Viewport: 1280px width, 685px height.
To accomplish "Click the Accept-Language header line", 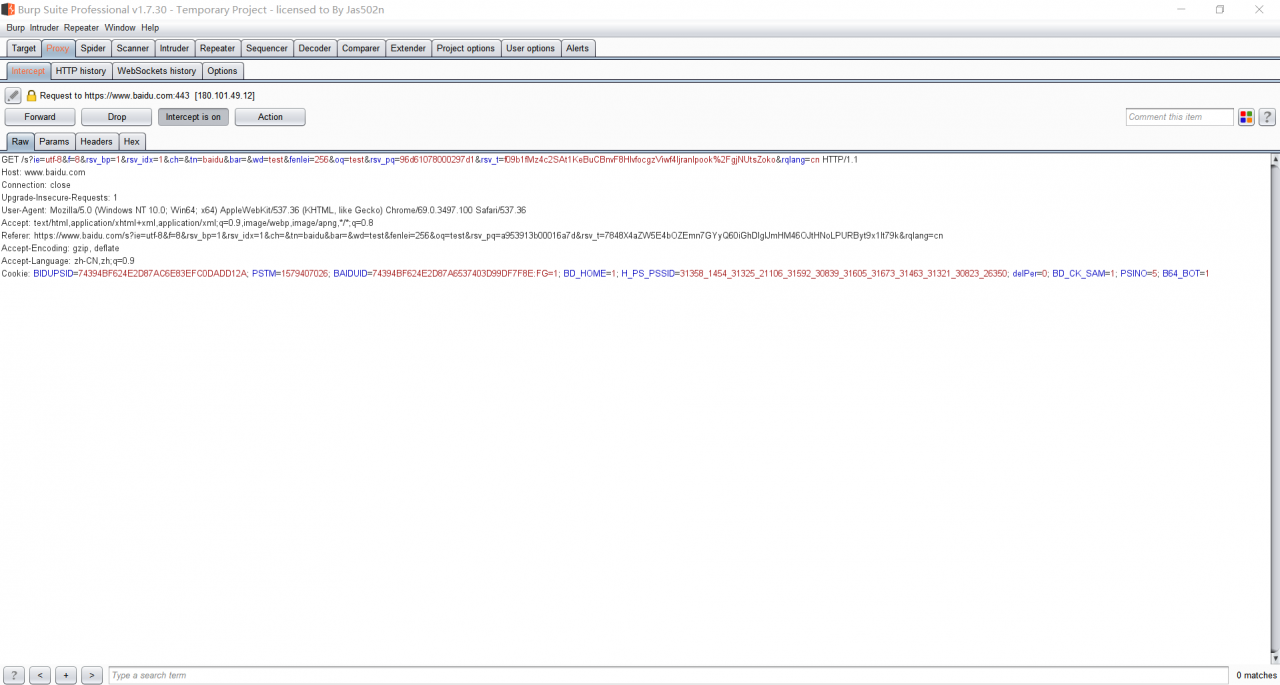I will (68, 261).
